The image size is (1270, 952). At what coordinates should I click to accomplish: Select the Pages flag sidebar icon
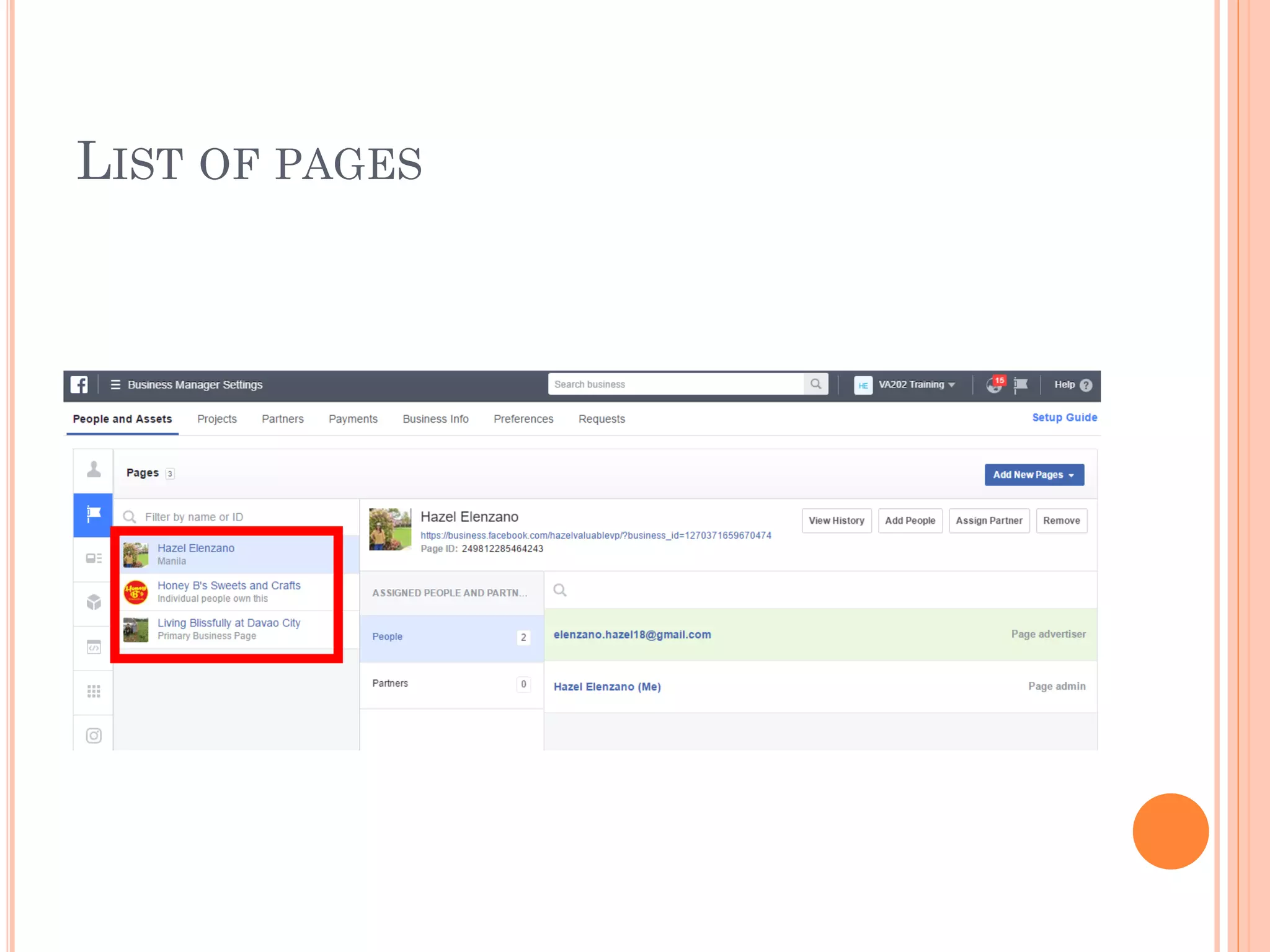click(x=94, y=514)
